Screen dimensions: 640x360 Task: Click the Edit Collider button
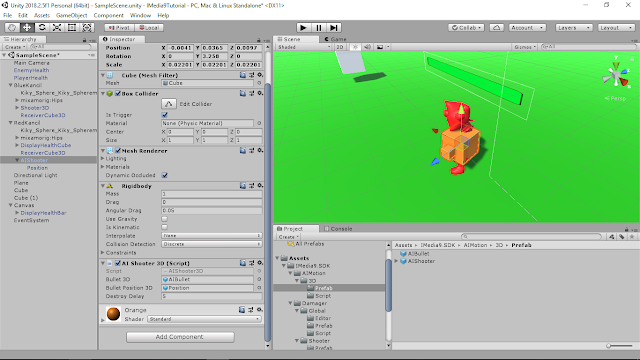(169, 104)
